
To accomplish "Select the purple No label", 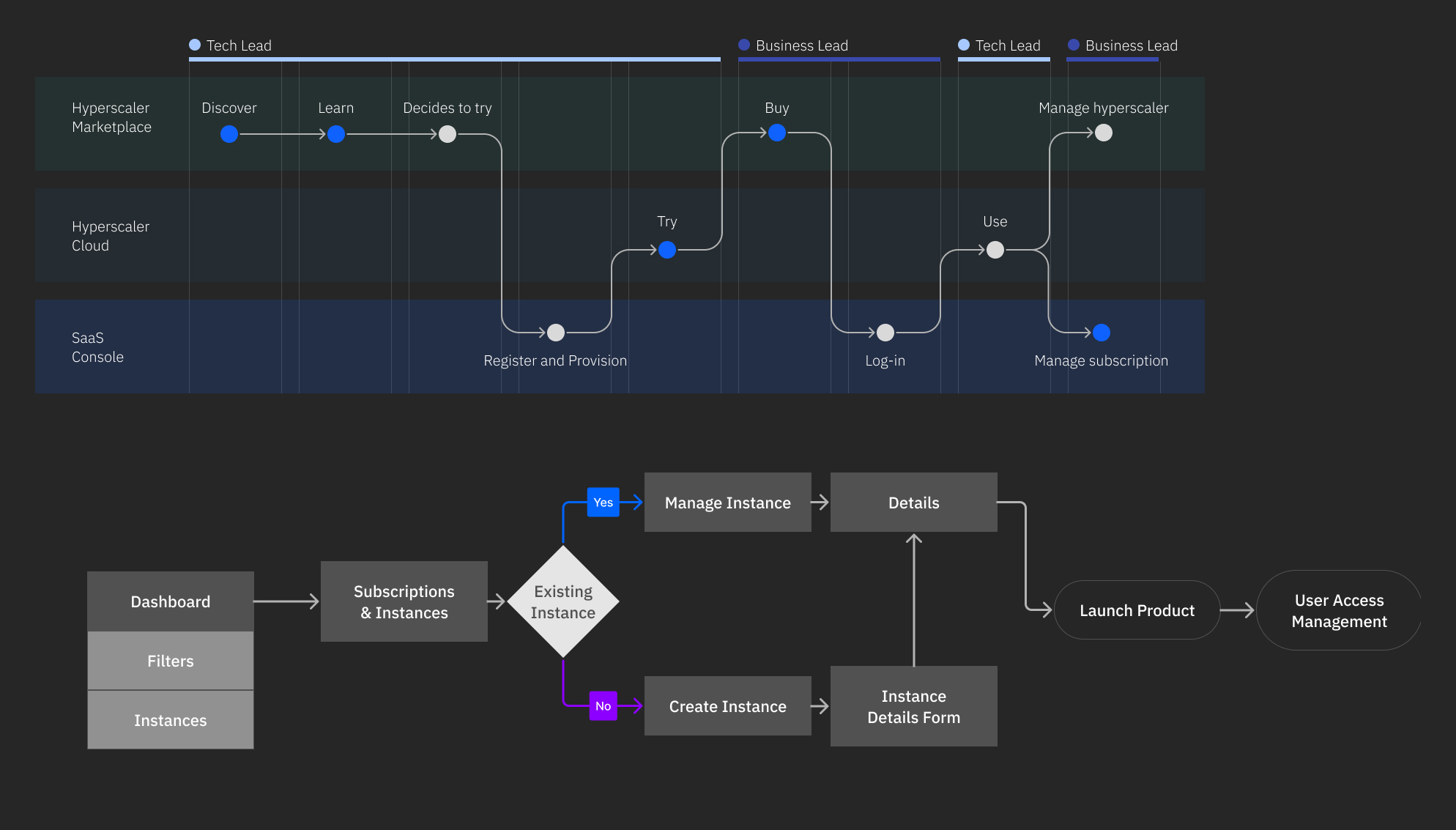I will coord(603,706).
